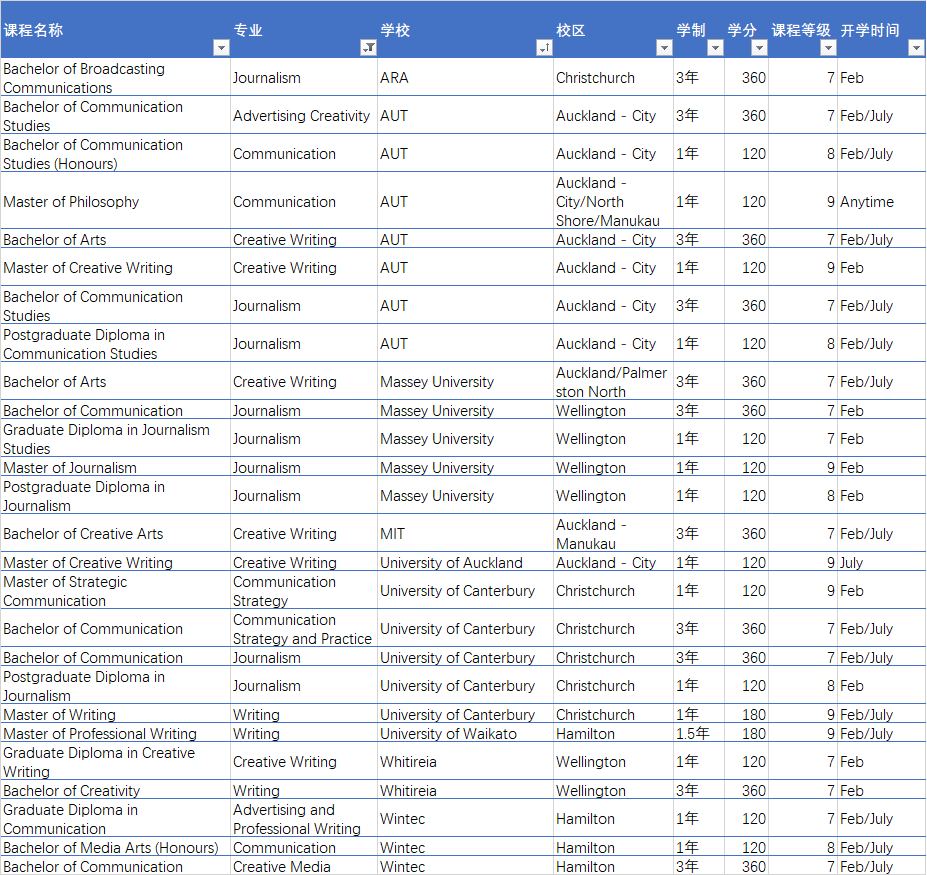Click the 开学时间 header label
Screen dimensions: 927x875
870,30
